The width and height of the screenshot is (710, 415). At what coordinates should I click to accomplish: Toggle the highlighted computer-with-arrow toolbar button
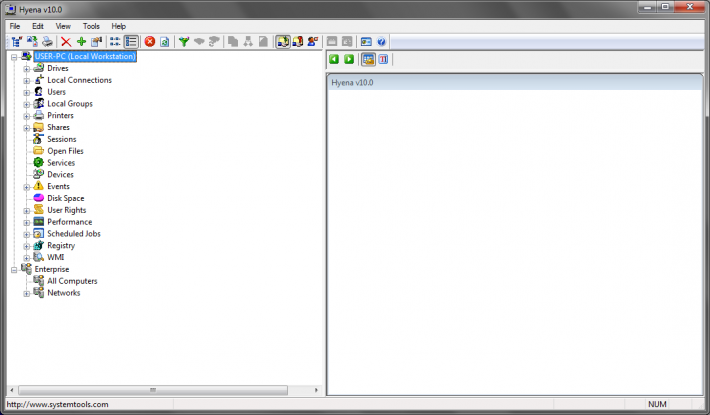pos(283,42)
